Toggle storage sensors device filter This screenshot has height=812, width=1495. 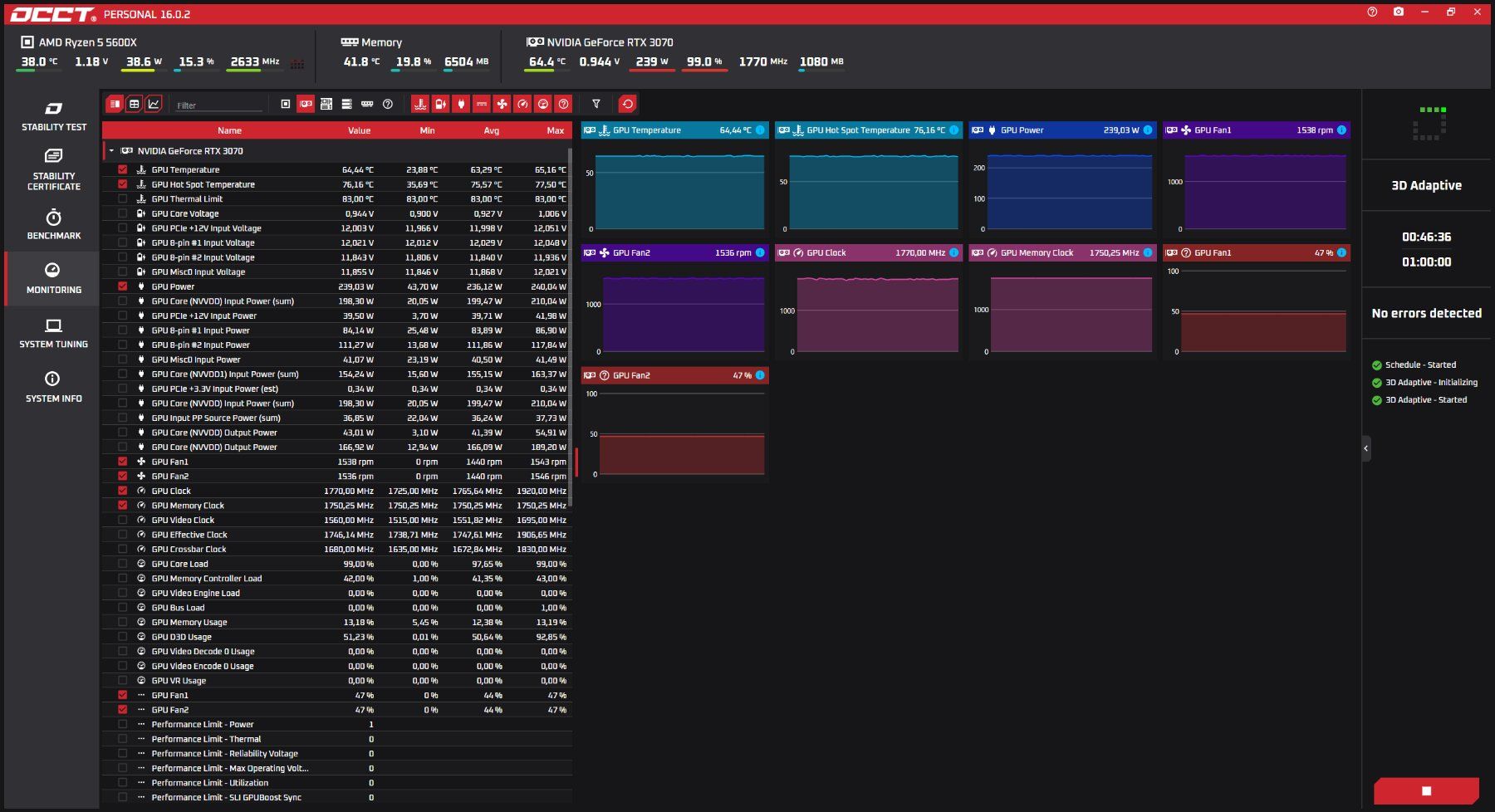[x=346, y=104]
